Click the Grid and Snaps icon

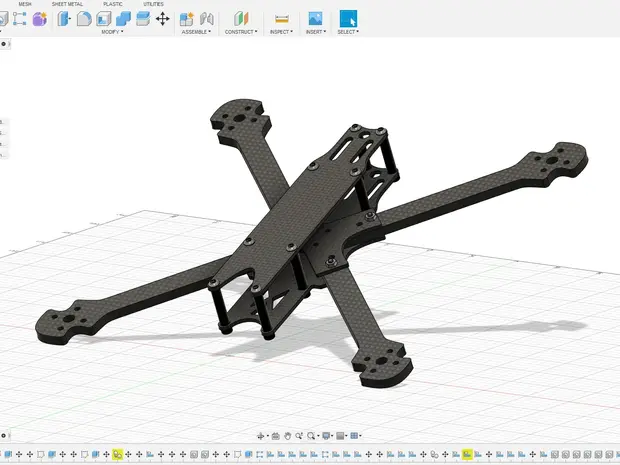[x=340, y=436]
